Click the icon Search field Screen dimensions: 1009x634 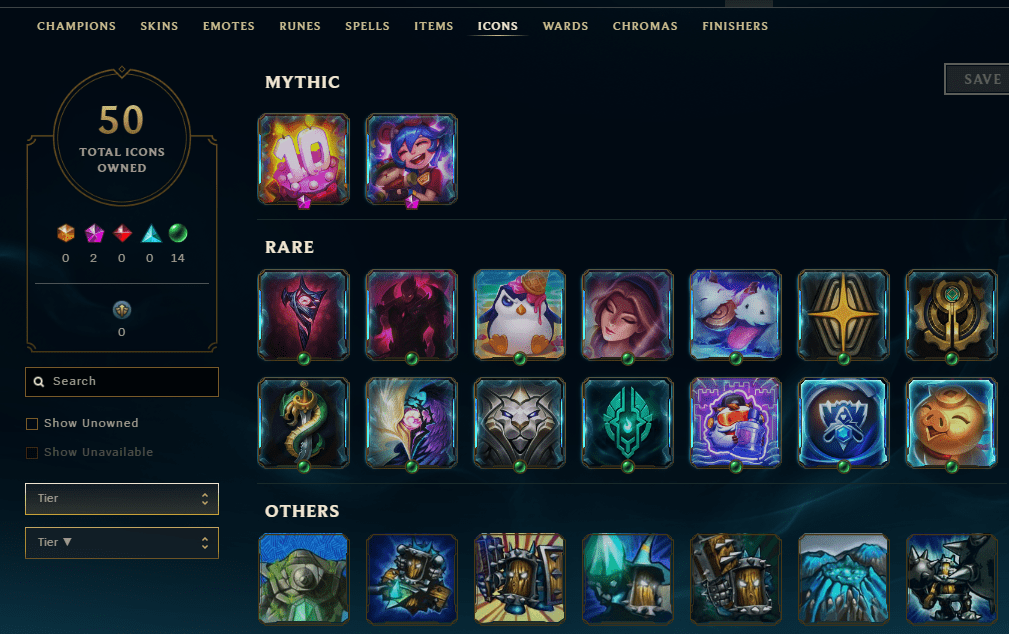(x=122, y=382)
